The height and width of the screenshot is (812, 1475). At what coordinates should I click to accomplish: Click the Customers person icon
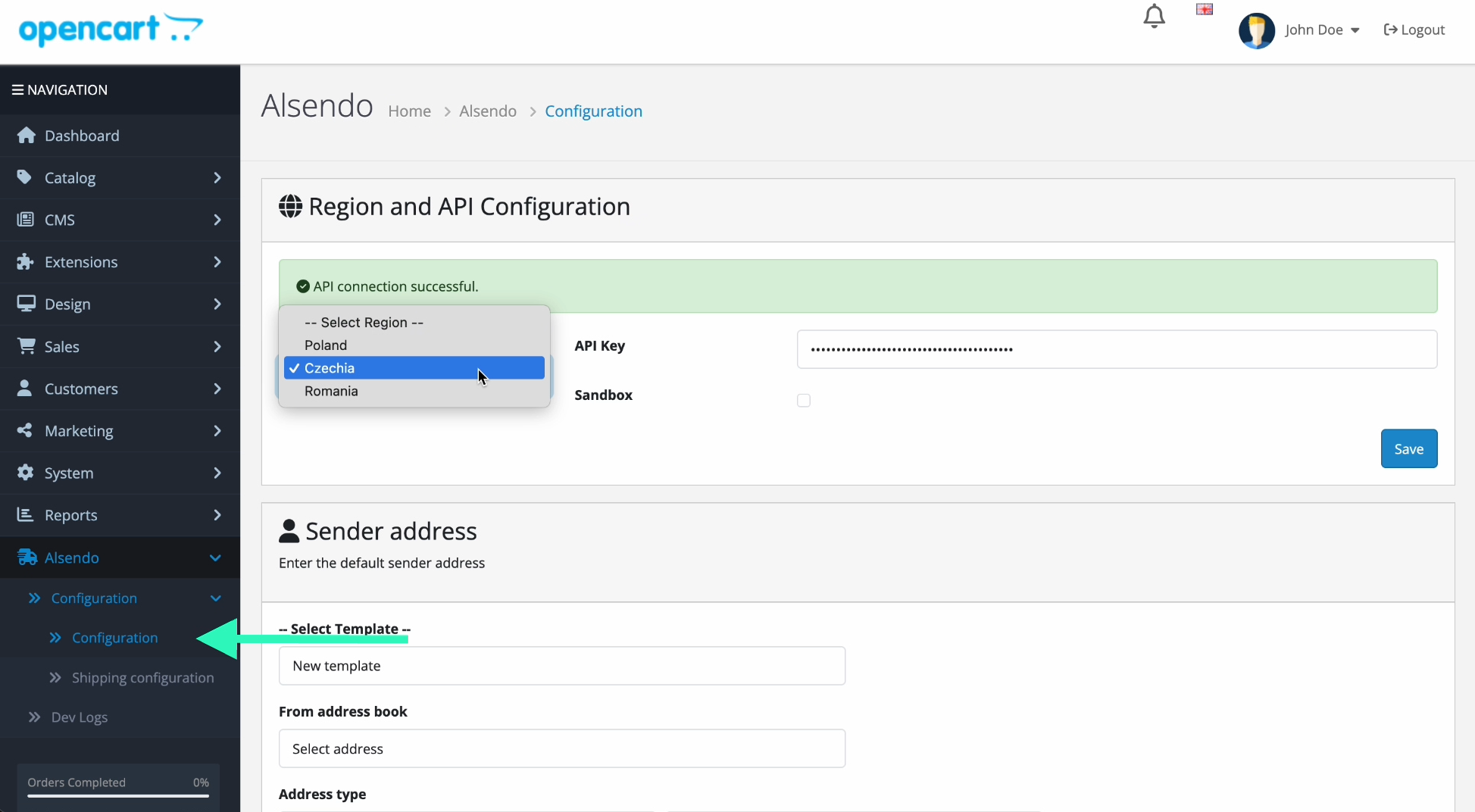pyautogui.click(x=25, y=388)
